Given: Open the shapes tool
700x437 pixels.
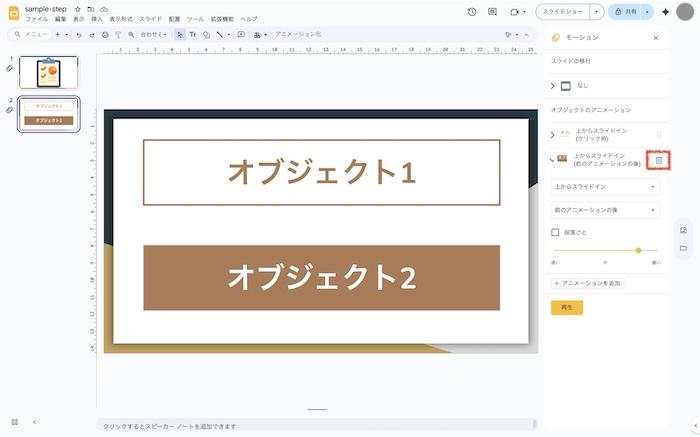Looking at the screenshot, I should pos(206,34).
